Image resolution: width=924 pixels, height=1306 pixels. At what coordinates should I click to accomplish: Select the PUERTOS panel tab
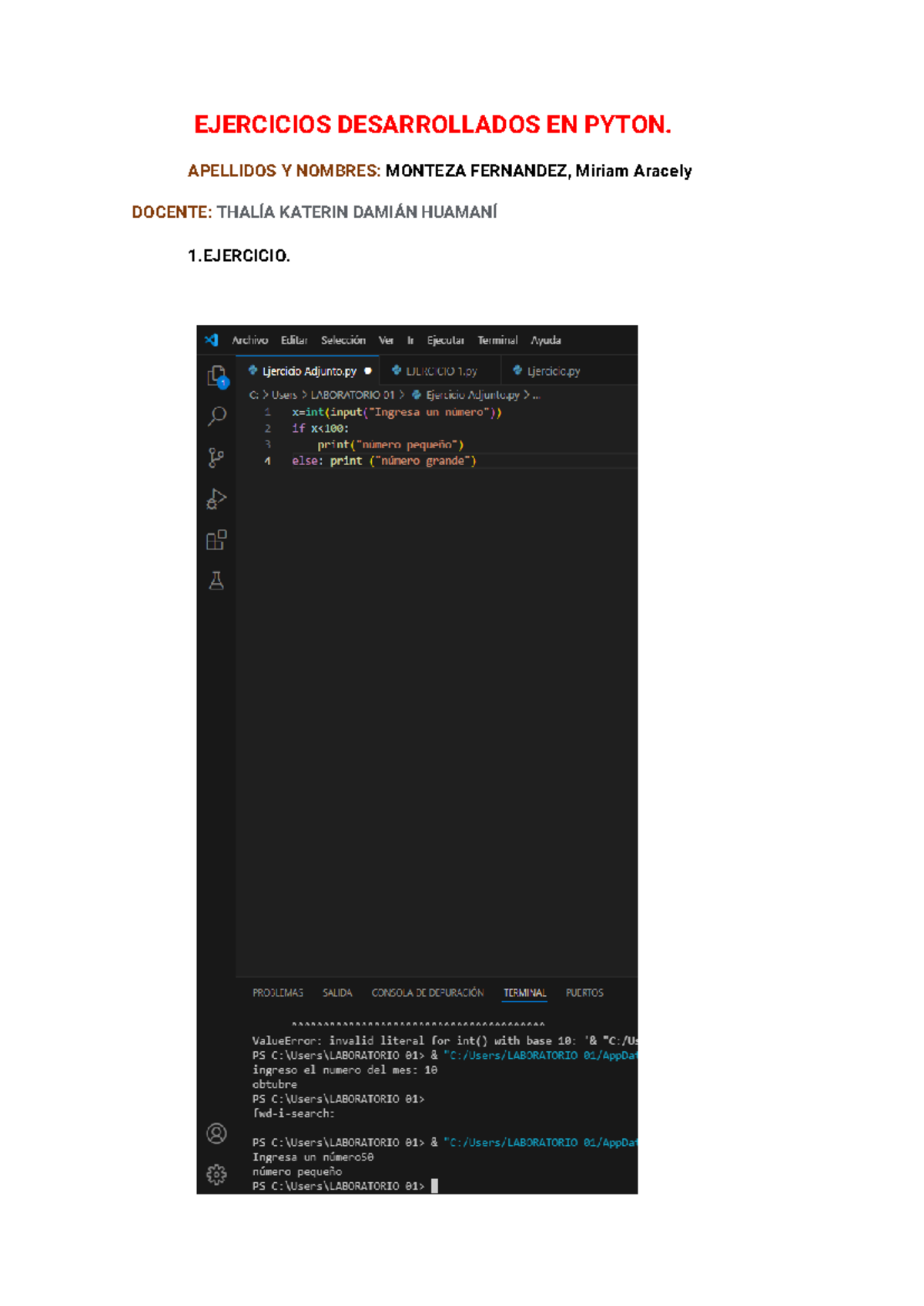[x=584, y=993]
